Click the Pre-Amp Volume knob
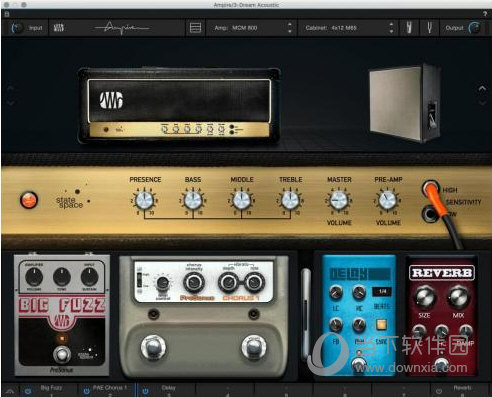Image resolution: width=492 pixels, height=397 pixels. (x=387, y=200)
